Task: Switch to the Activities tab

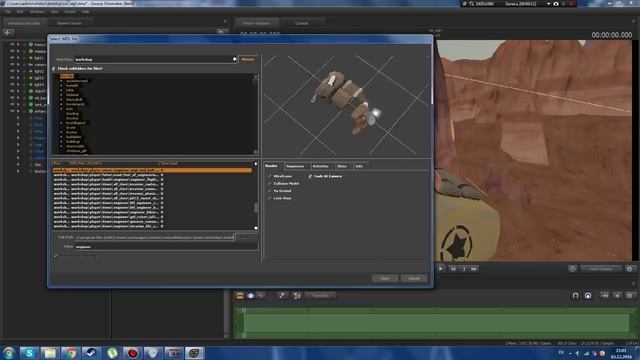Action: point(321,166)
